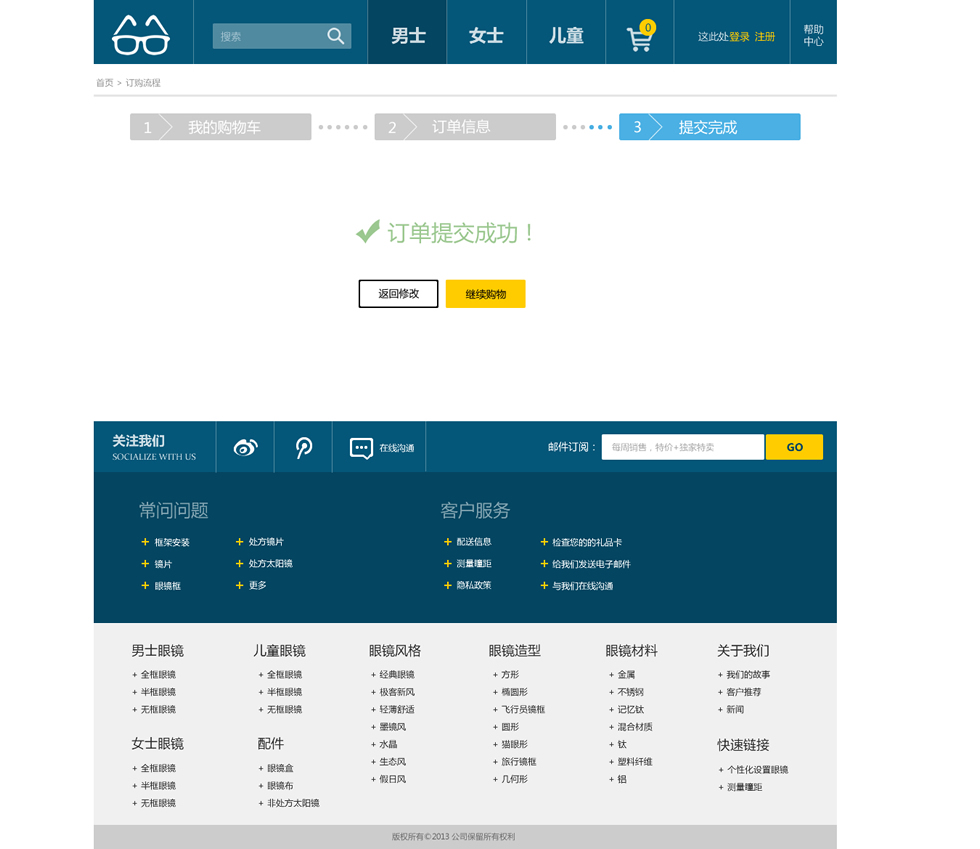Switch to the 女士 navigation tab

point(486,36)
